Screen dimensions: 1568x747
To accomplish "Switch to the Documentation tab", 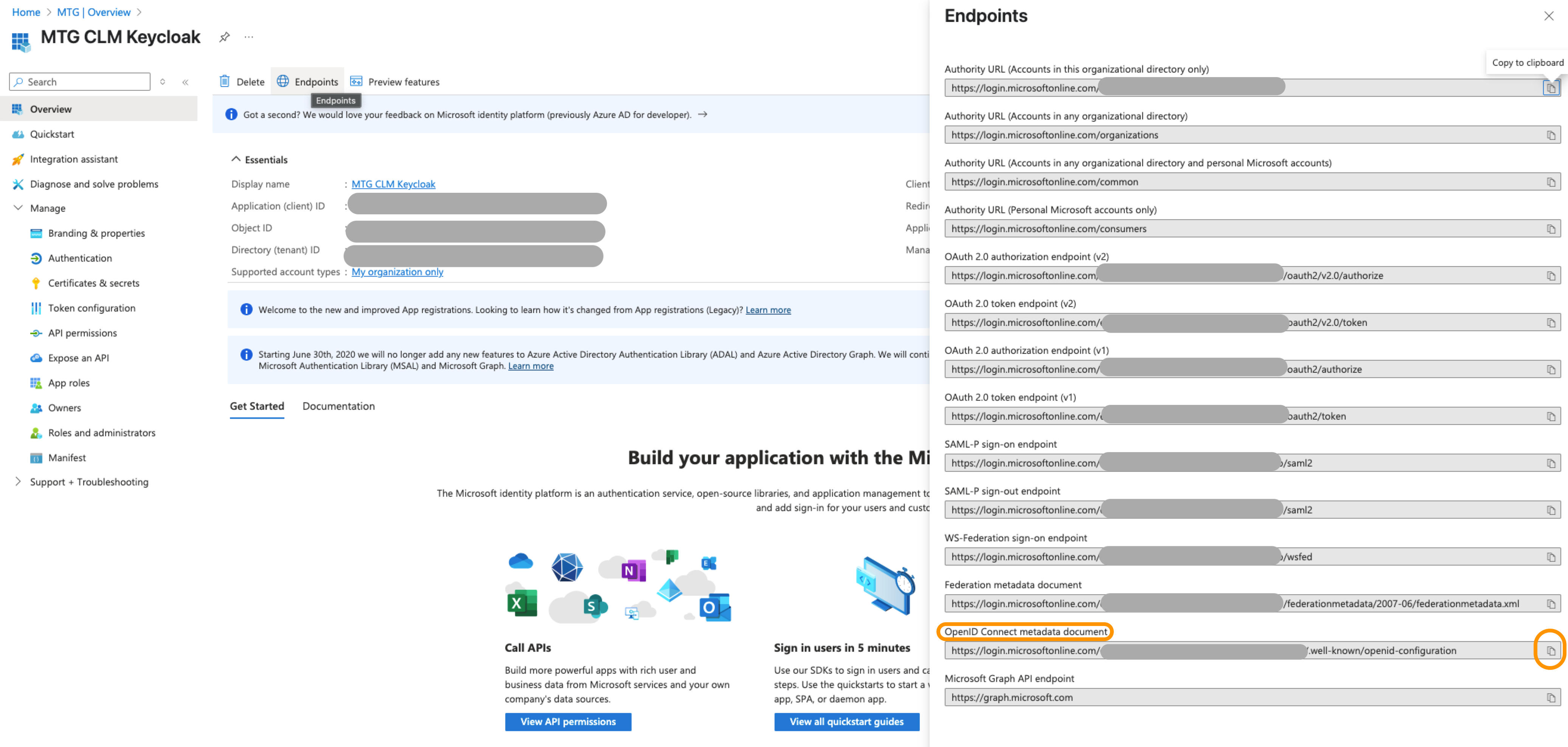I will (338, 406).
